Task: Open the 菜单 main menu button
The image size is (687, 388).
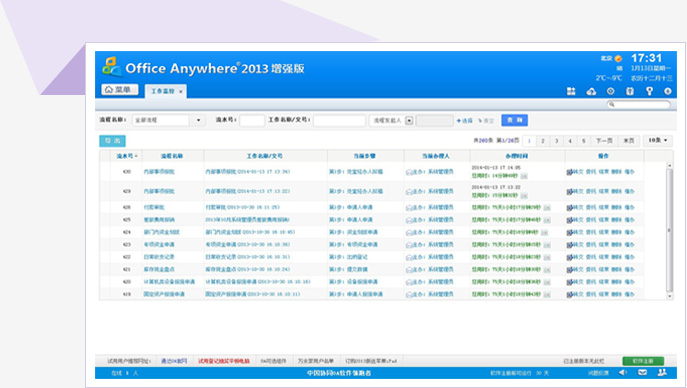Action: coord(120,89)
